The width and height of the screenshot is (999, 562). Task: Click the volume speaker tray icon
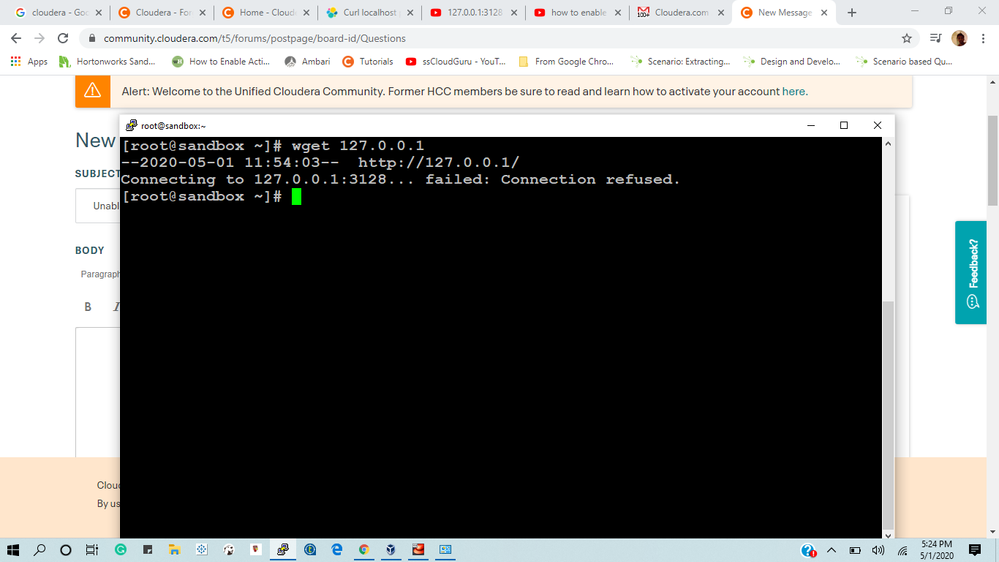[878, 550]
